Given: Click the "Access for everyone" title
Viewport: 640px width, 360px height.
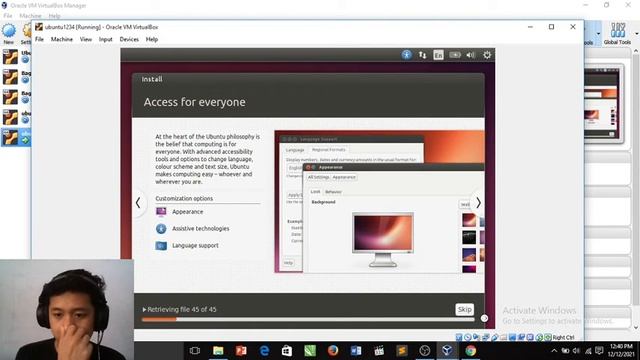Looking at the screenshot, I should pos(194,102).
